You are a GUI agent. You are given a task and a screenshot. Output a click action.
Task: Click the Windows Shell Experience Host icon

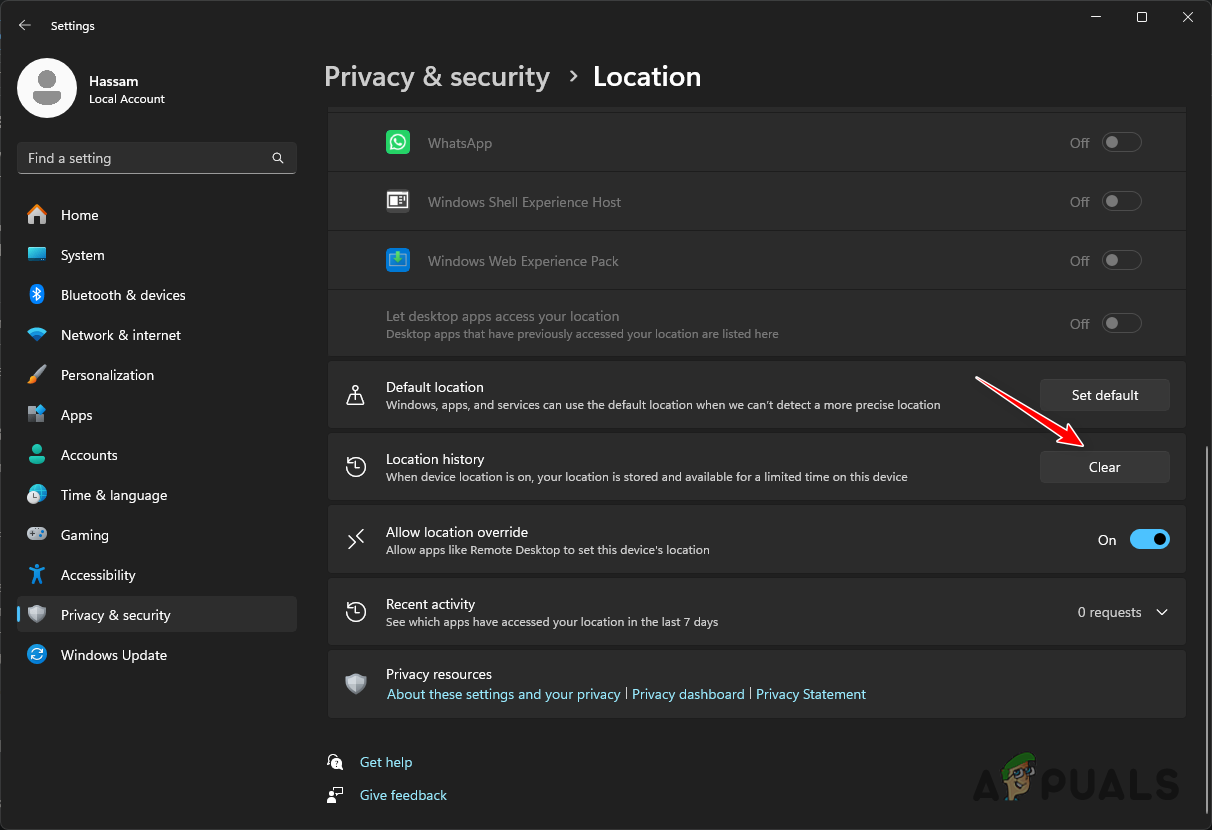pos(397,201)
